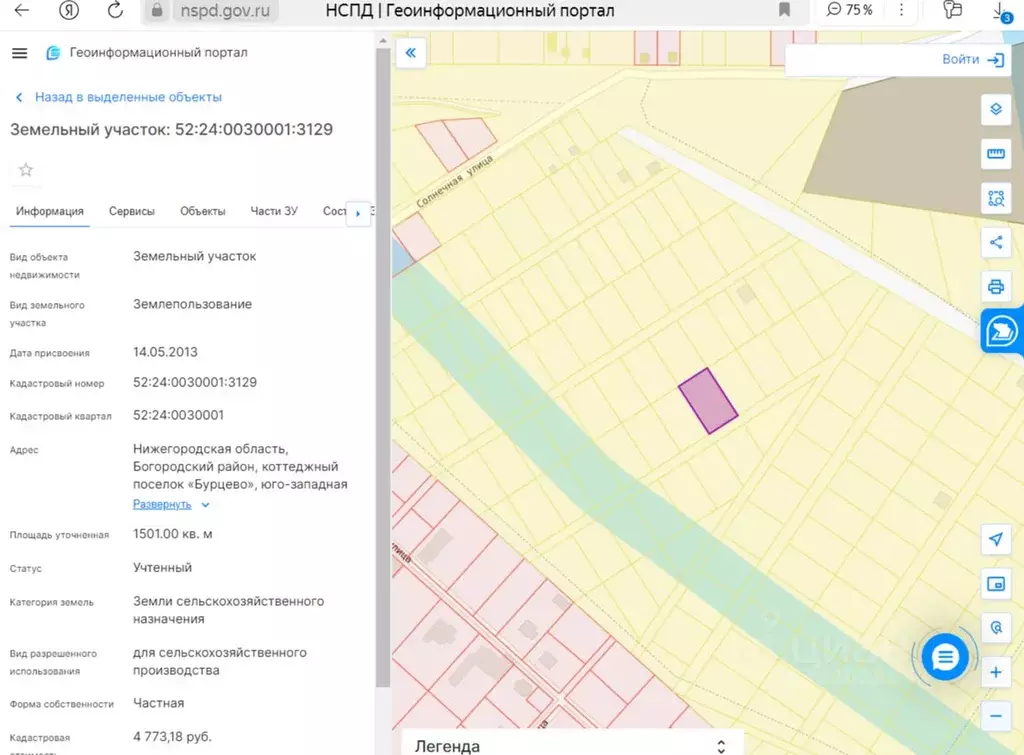Click the cadastral quarter 52:24:0030001 value
1024x755 pixels.
point(178,415)
